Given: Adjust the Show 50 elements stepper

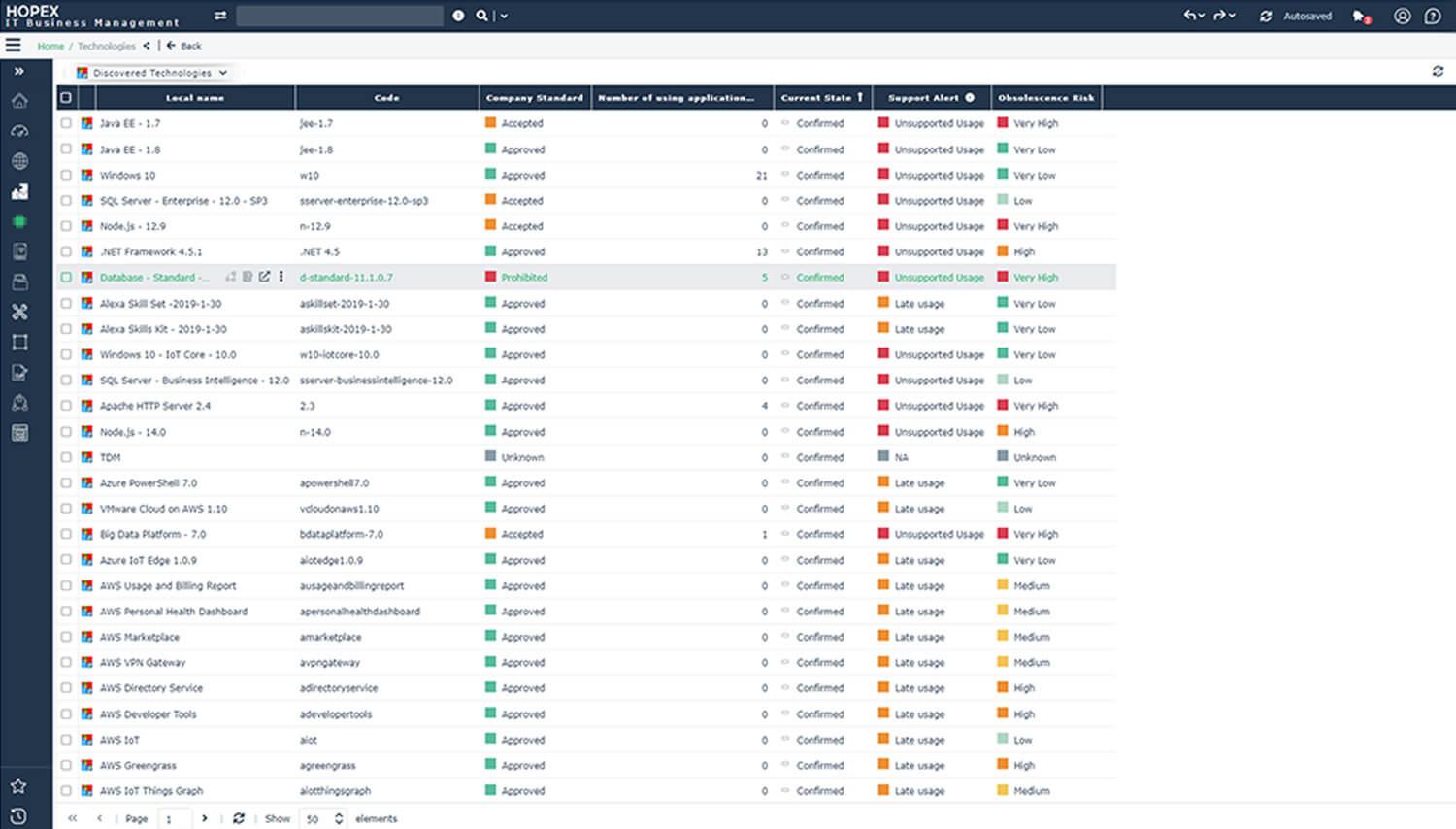Looking at the screenshot, I should click(x=339, y=818).
